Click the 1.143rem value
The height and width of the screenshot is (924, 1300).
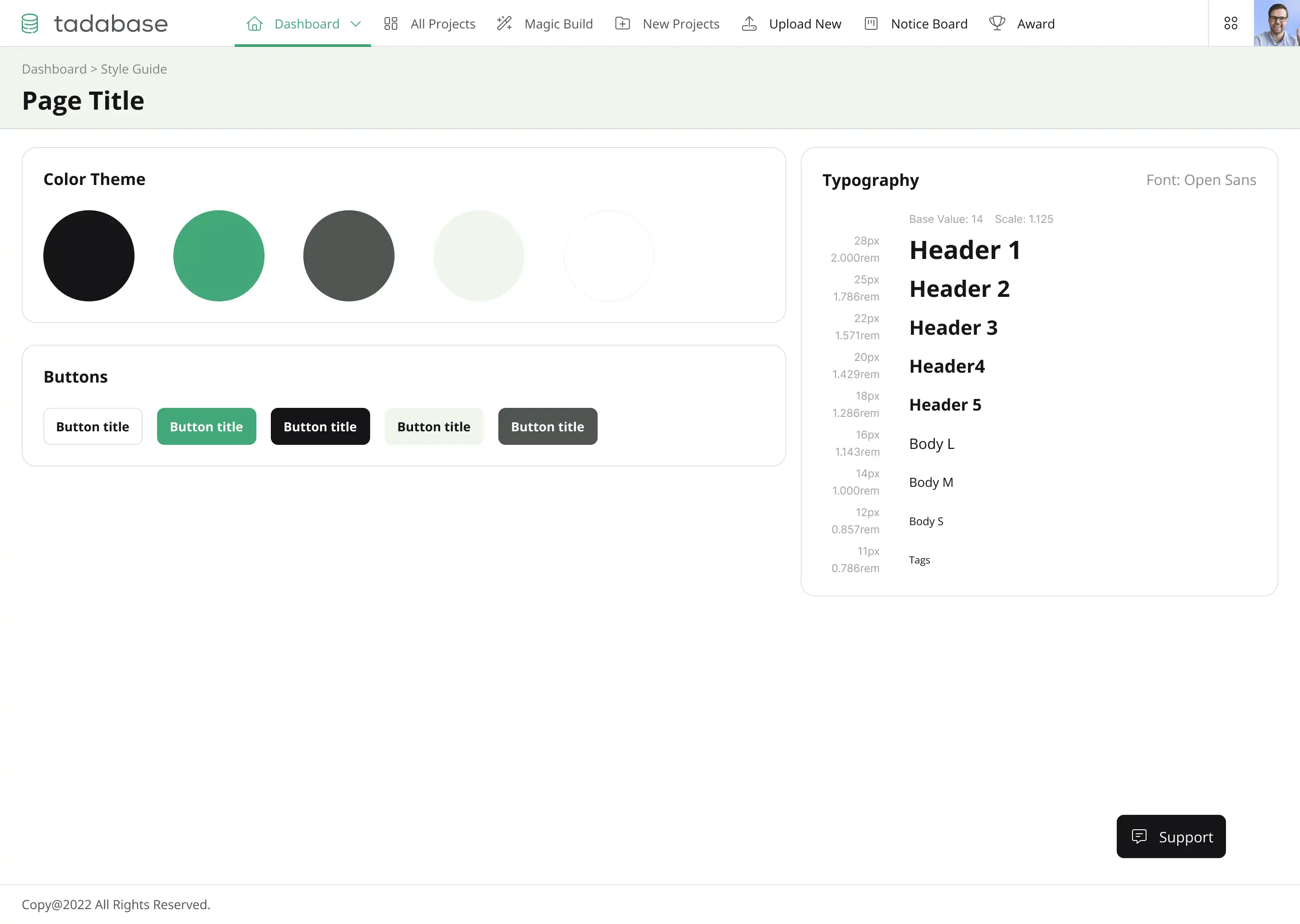coord(857,452)
